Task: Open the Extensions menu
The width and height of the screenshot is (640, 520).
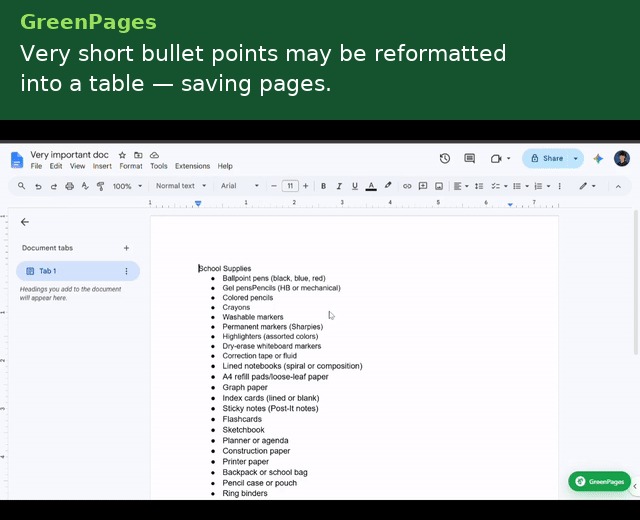Action: tap(193, 166)
